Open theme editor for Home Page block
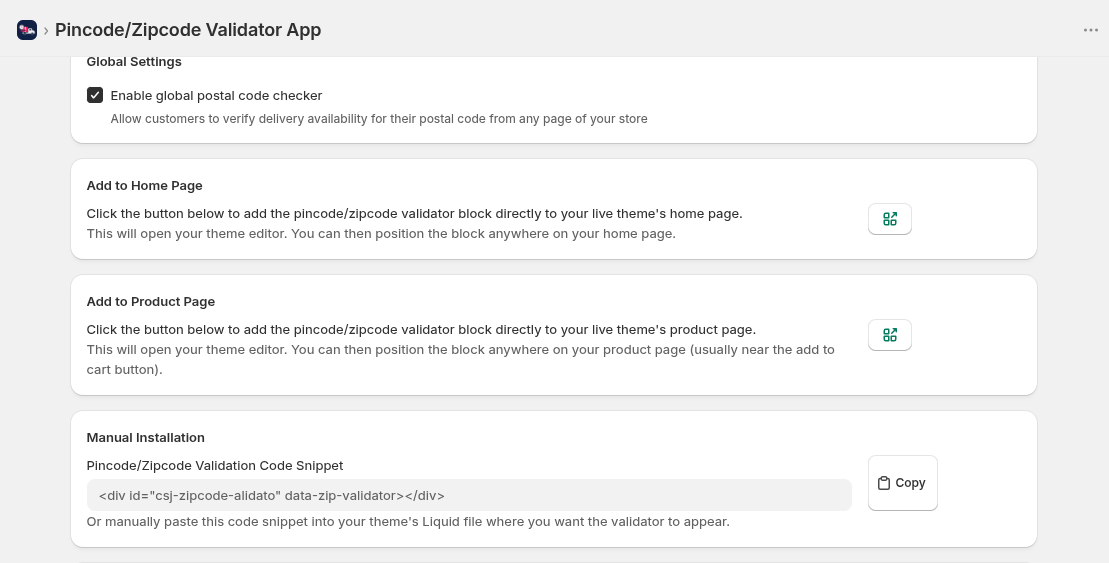1109x563 pixels. tap(890, 219)
